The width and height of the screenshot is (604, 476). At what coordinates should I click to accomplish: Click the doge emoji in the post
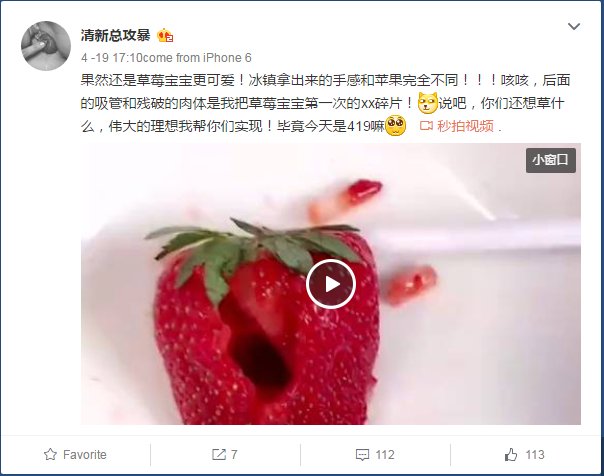428,103
